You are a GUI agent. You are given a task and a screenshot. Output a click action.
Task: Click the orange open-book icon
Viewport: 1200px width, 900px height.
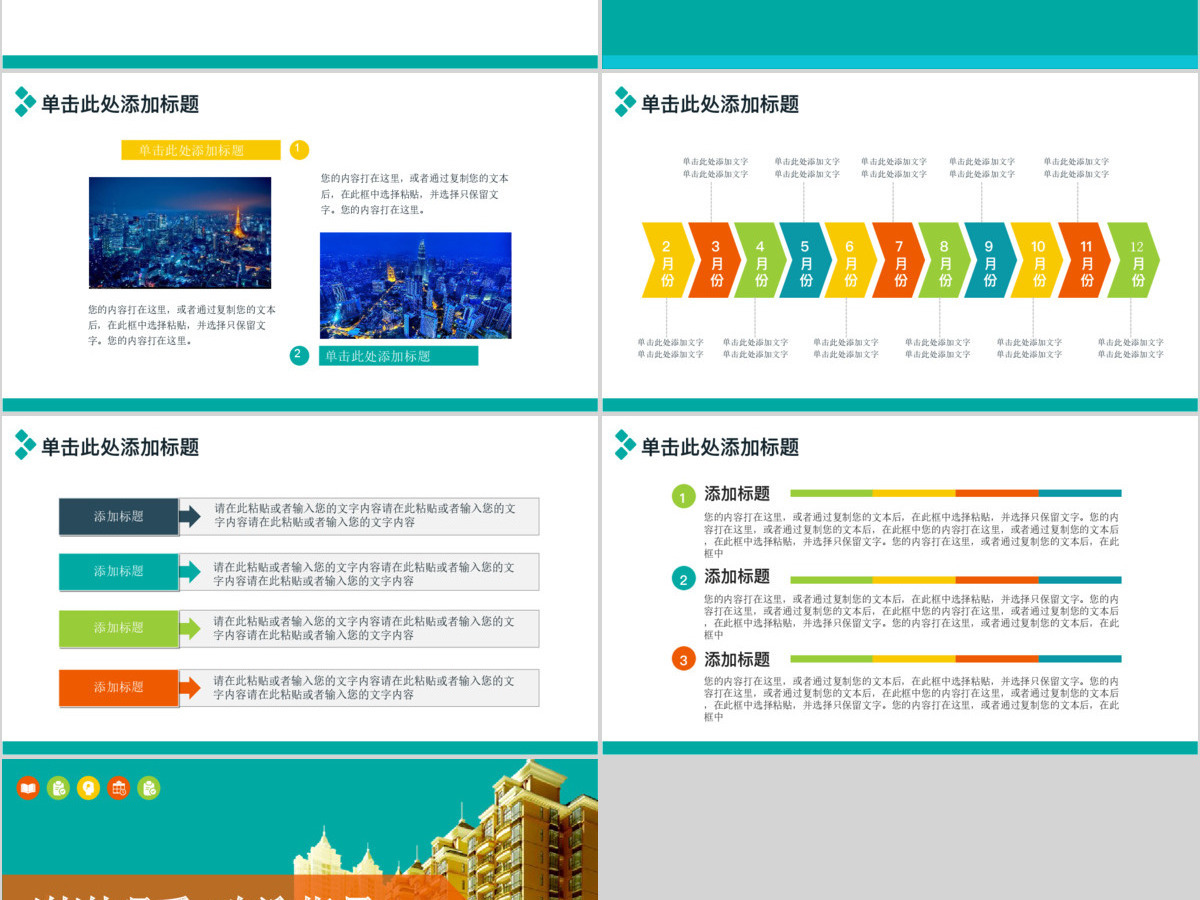tap(28, 788)
